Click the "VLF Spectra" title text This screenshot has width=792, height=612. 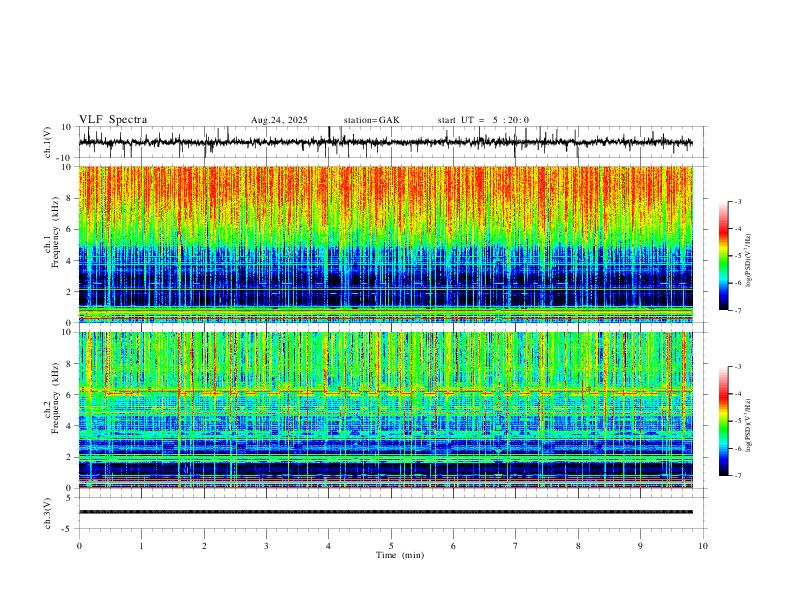113,120
